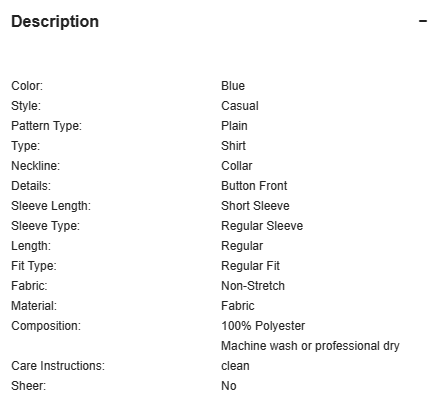This screenshot has height=408, width=442.
Task: Click the Collar neckline value
Action: pyautogui.click(x=237, y=166)
